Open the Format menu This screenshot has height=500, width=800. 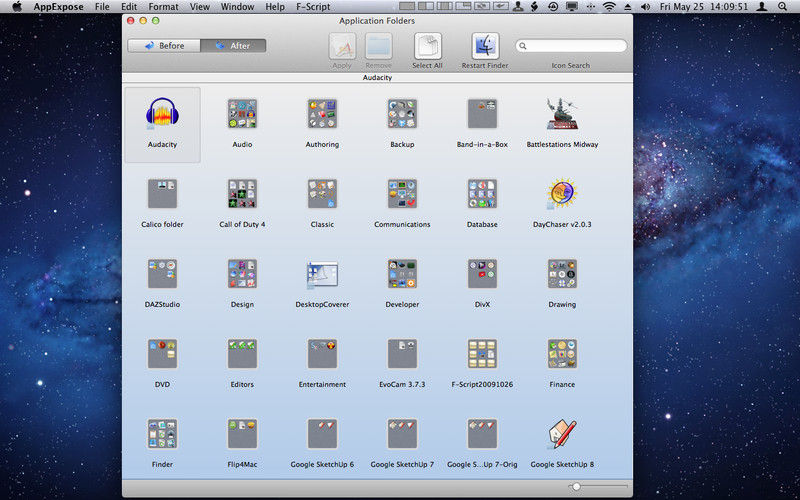tap(163, 7)
